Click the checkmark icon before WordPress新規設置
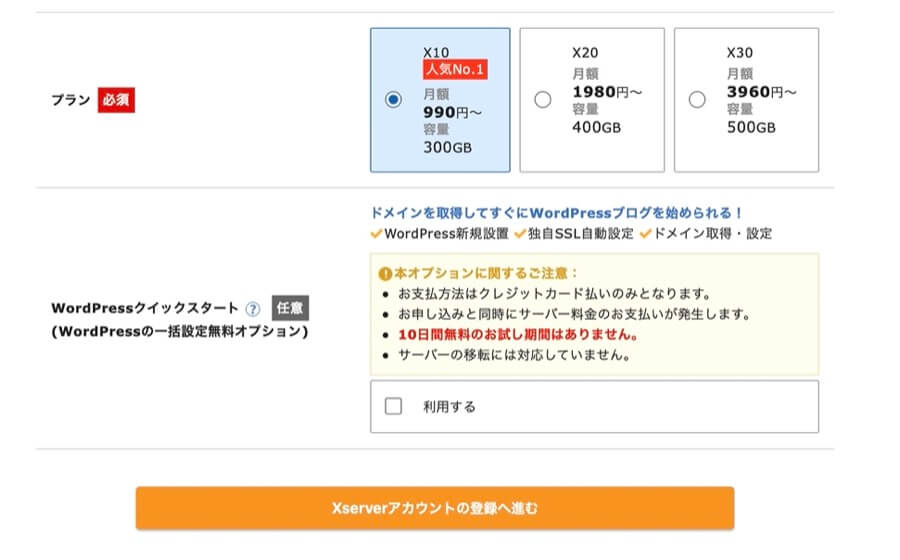Image resolution: width=900 pixels, height=560 pixels. pyautogui.click(x=376, y=234)
